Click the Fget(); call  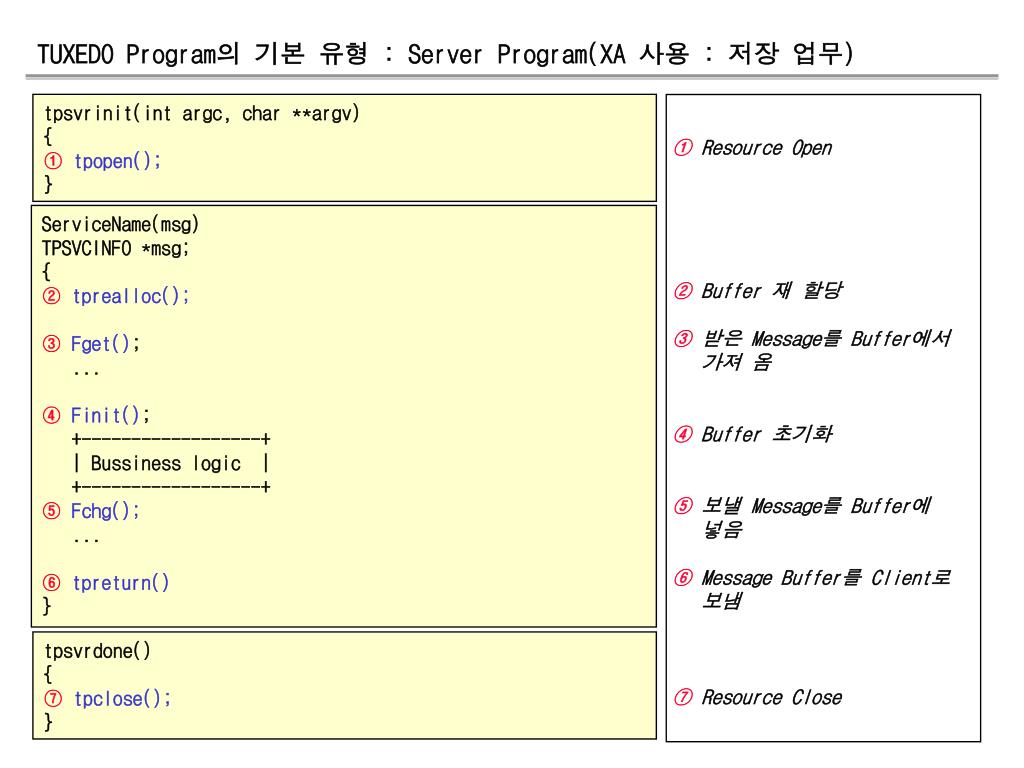click(105, 344)
